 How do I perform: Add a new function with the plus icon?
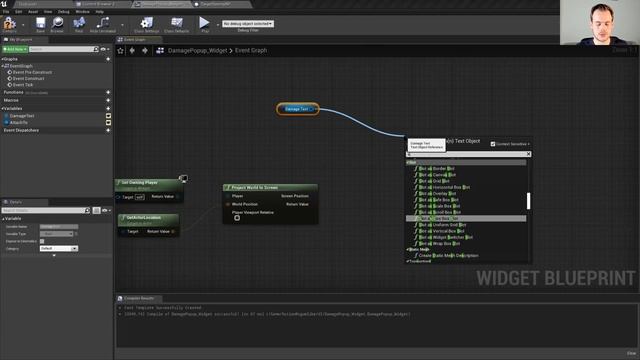(108, 93)
